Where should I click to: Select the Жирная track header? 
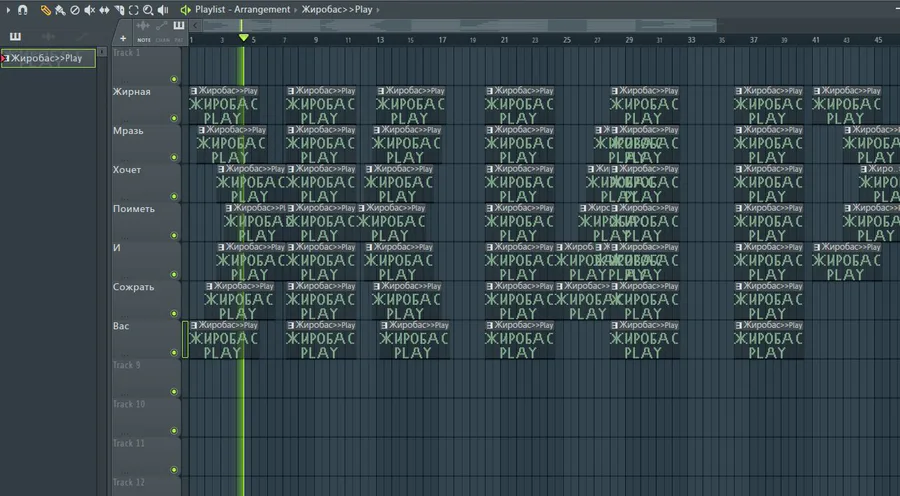pyautogui.click(x=146, y=104)
